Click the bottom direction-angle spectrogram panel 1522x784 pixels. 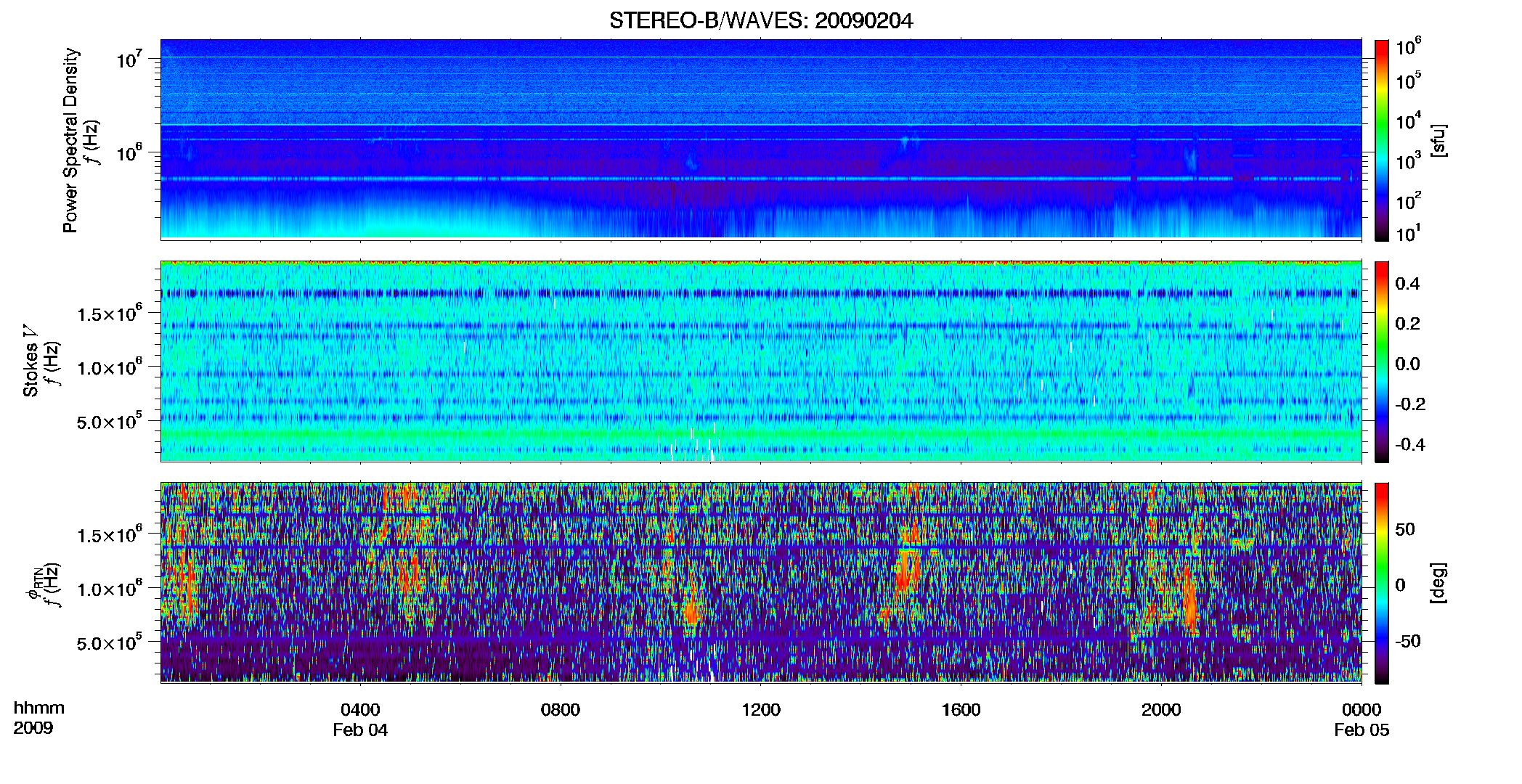click(x=761, y=583)
